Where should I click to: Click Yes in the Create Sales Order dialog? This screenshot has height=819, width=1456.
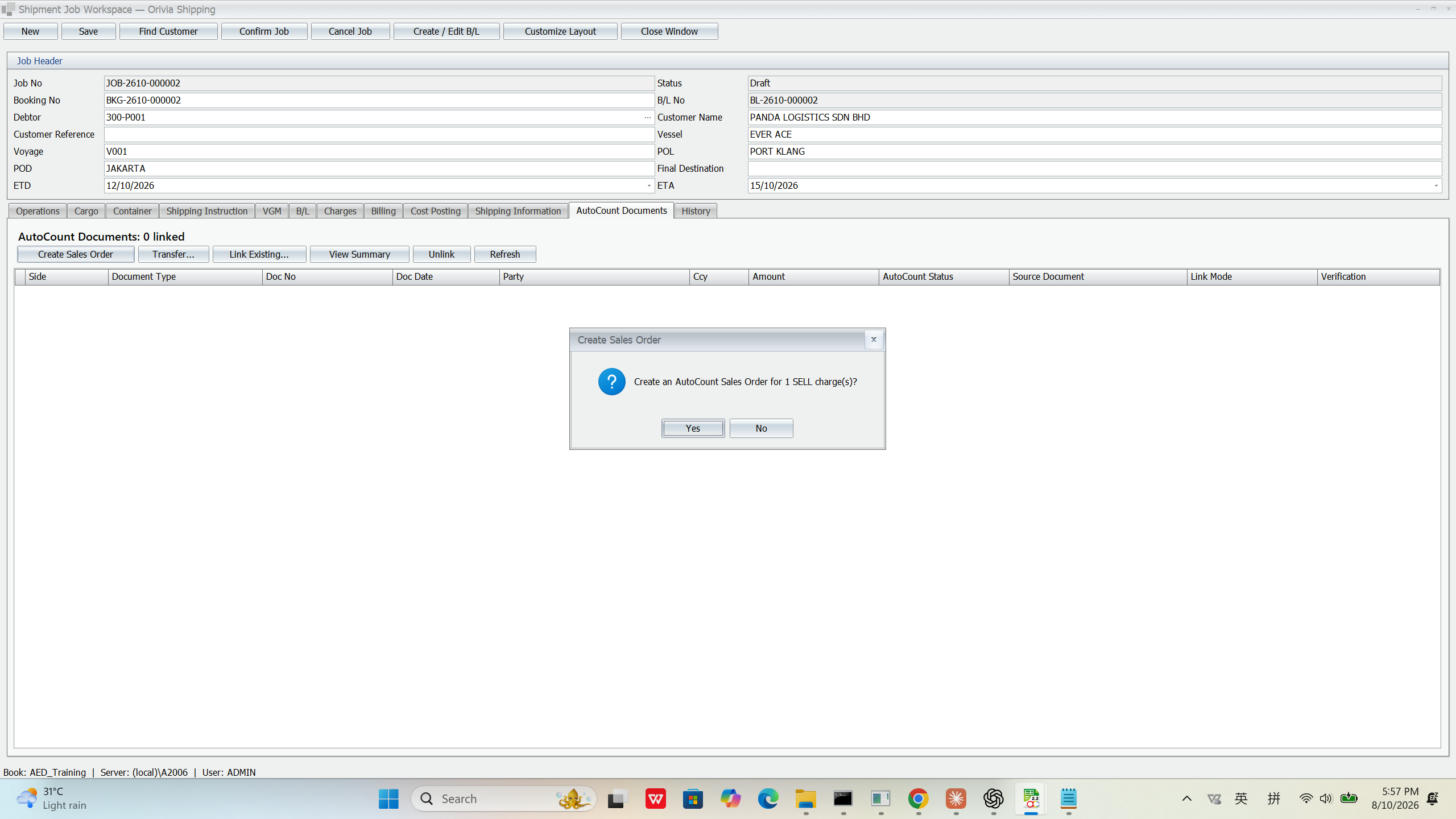click(x=693, y=428)
